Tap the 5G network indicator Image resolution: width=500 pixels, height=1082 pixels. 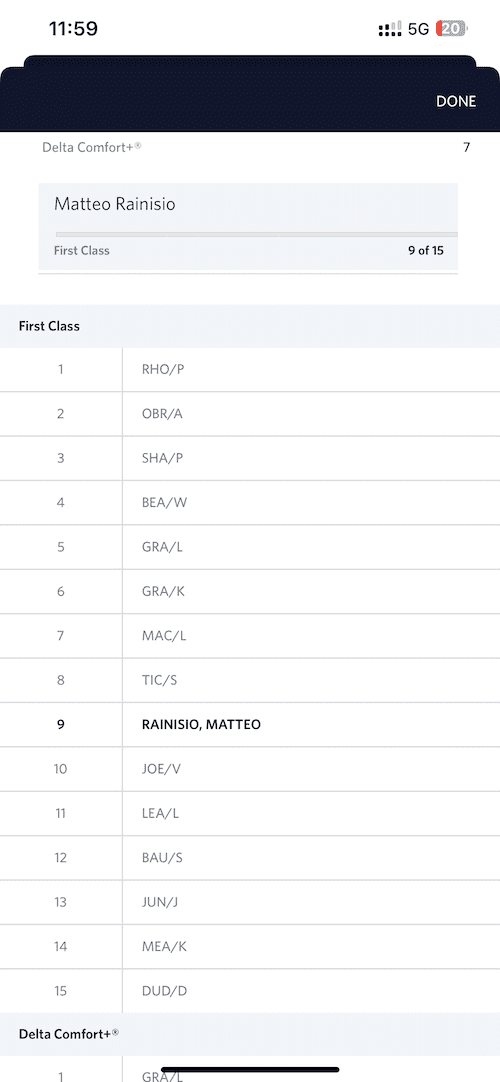click(419, 29)
